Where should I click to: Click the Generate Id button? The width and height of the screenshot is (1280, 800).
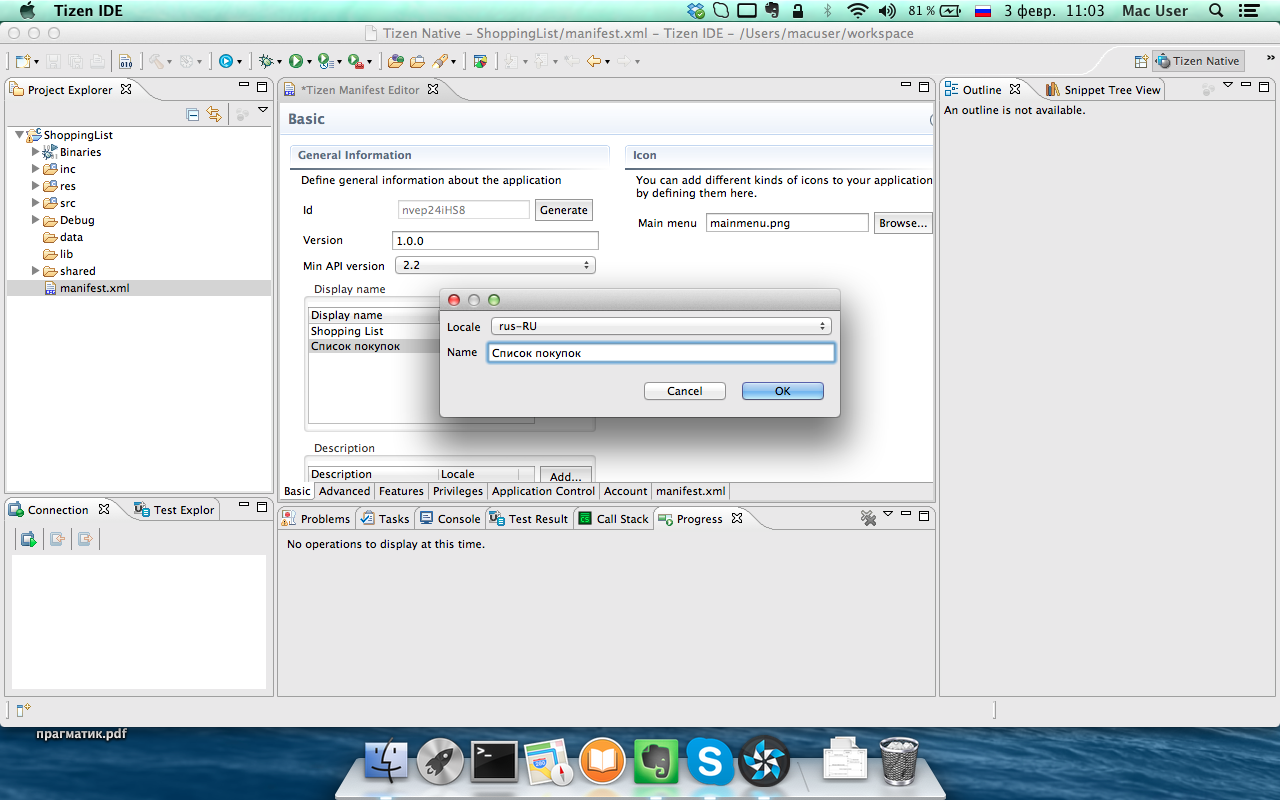564,210
